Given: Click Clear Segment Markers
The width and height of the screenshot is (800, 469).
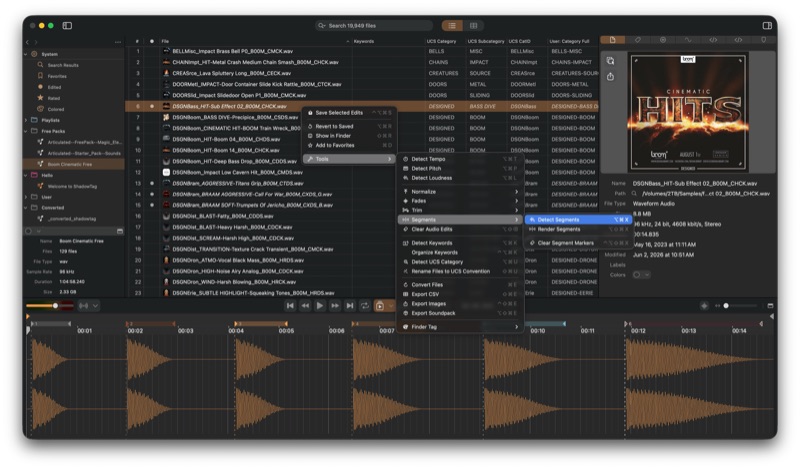Looking at the screenshot, I should (579, 243).
